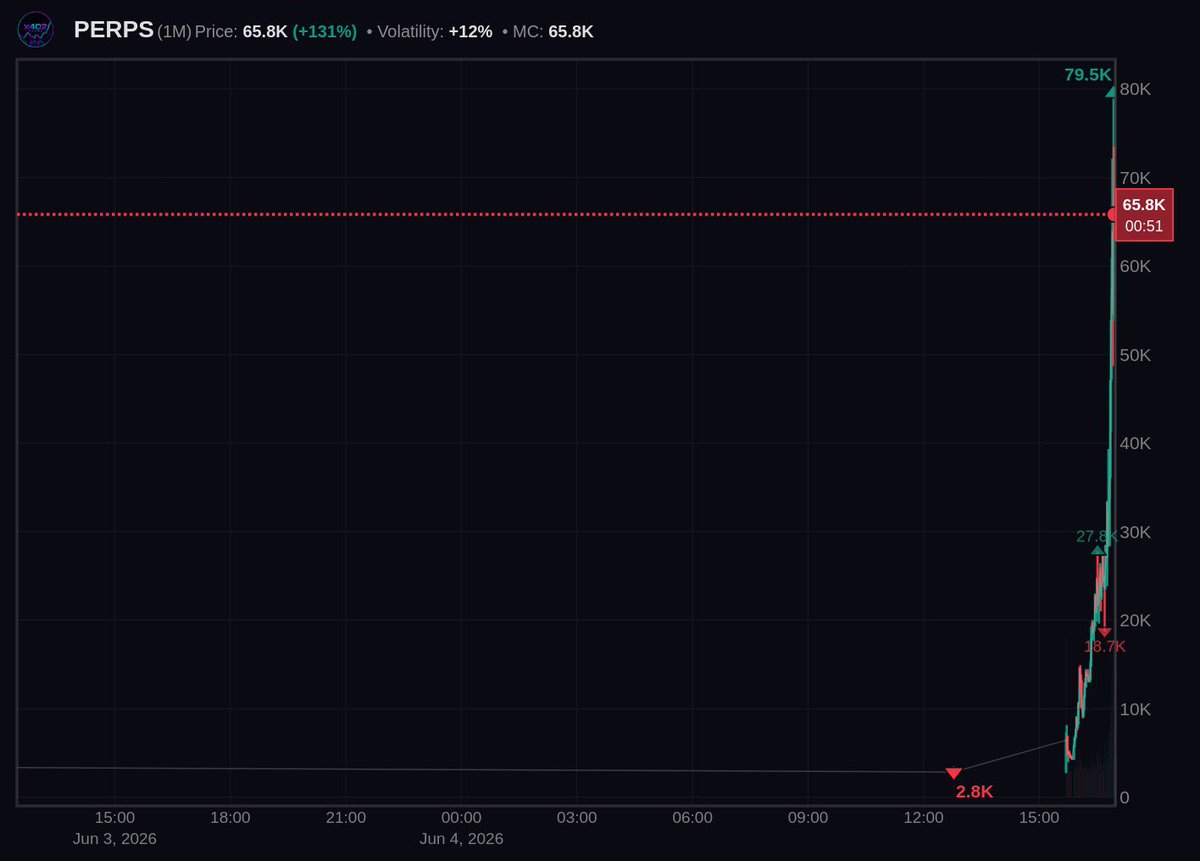The width and height of the screenshot is (1200, 861).
Task: Click the 00:51 candle countdown timer
Action: pos(1144,227)
